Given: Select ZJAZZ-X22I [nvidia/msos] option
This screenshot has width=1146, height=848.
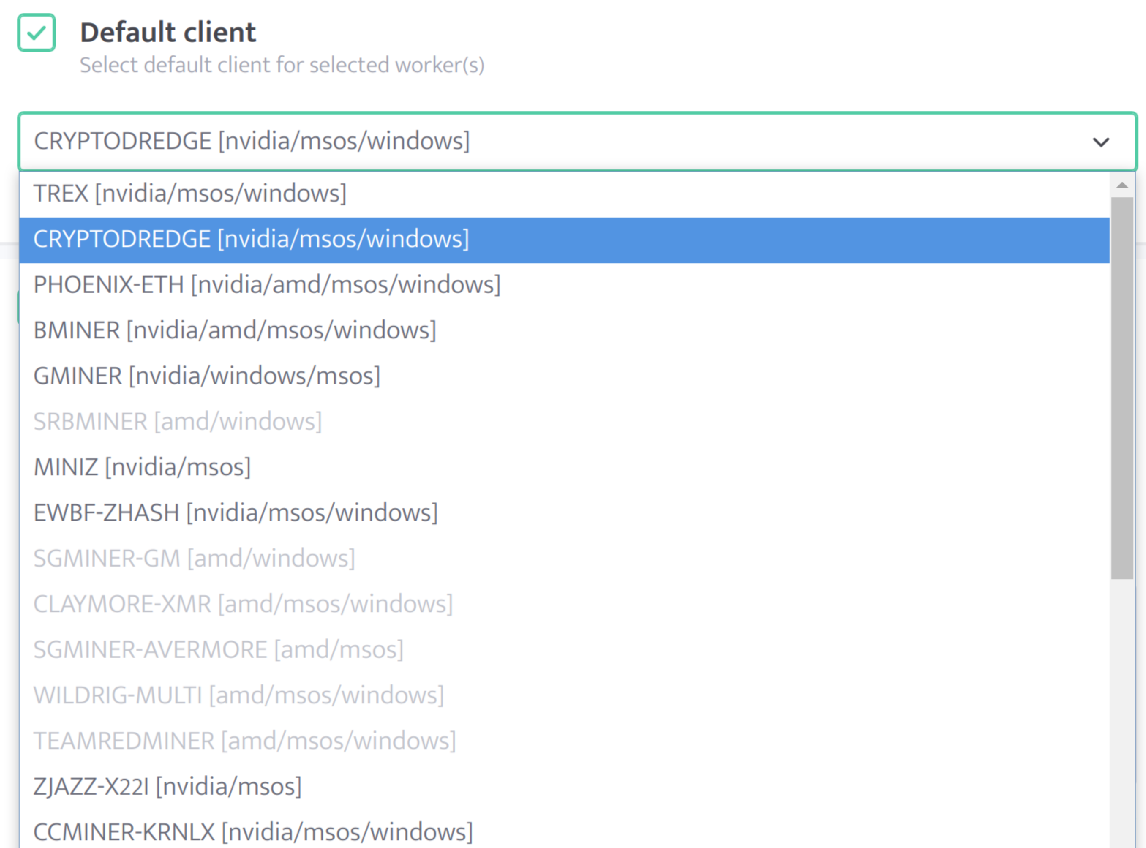Looking at the screenshot, I should tap(564, 787).
